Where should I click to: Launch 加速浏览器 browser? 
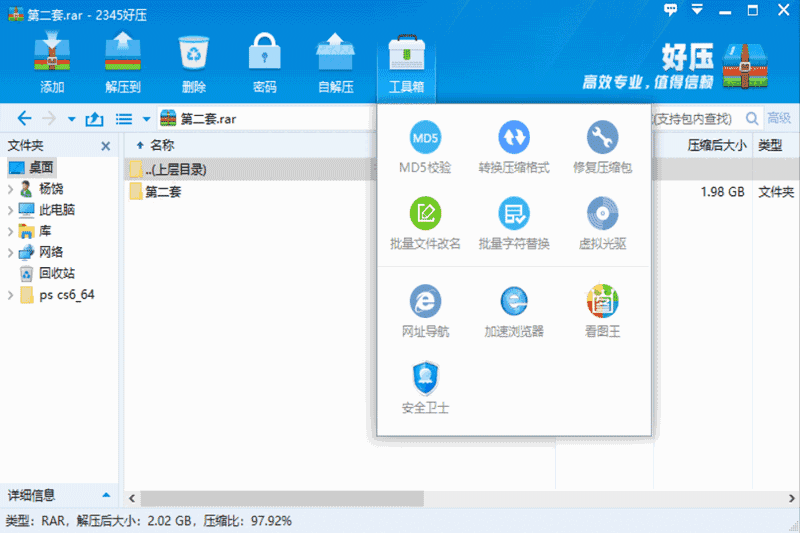pyautogui.click(x=514, y=311)
